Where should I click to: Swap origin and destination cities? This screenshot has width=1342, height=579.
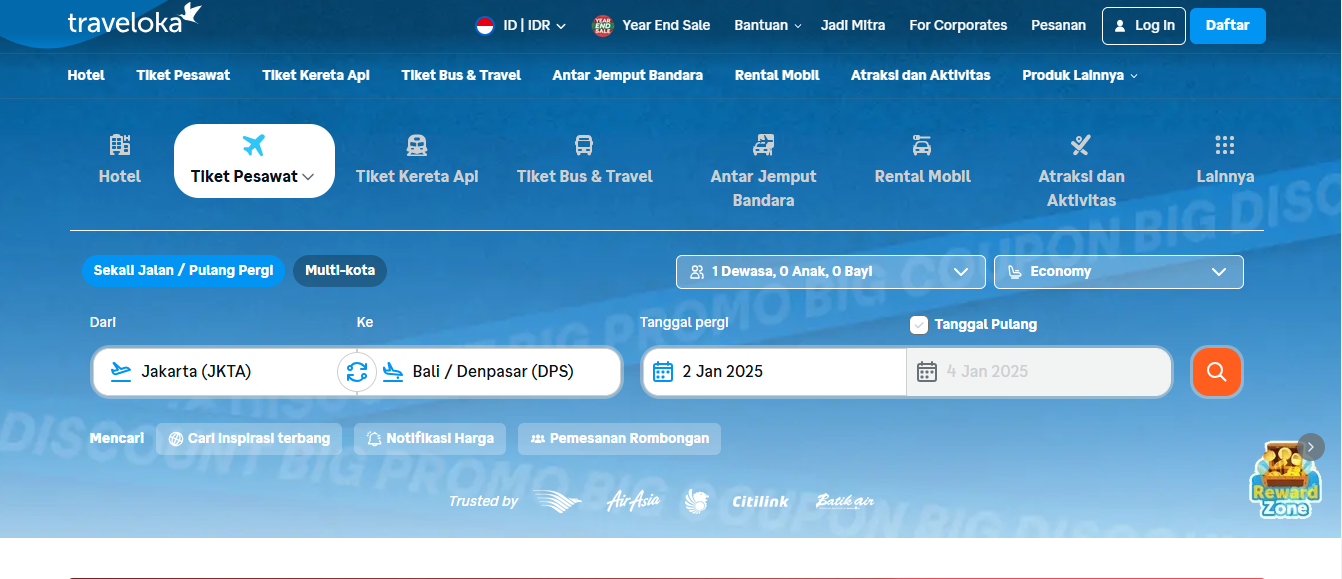pyautogui.click(x=357, y=372)
